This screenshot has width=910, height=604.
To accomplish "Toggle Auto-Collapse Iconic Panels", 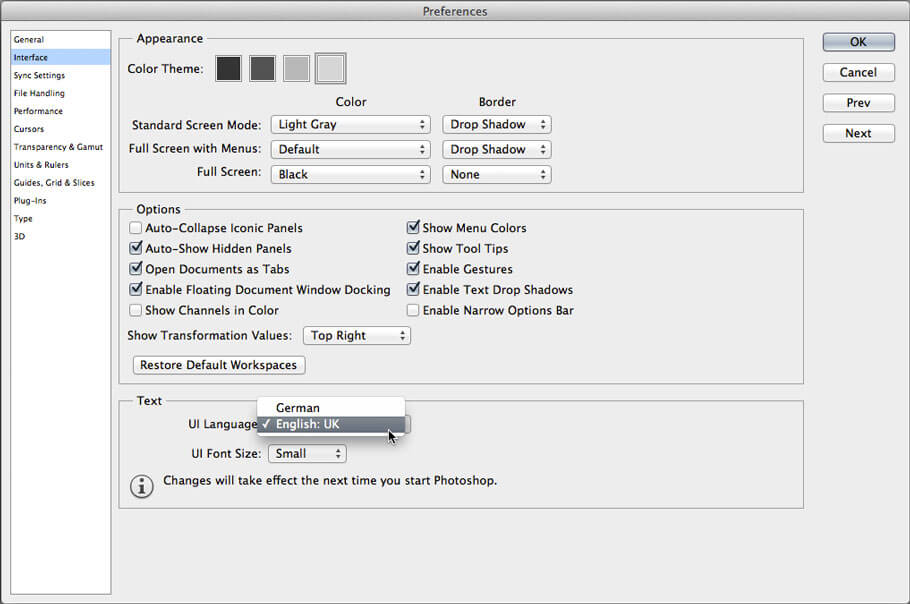I will click(x=136, y=228).
